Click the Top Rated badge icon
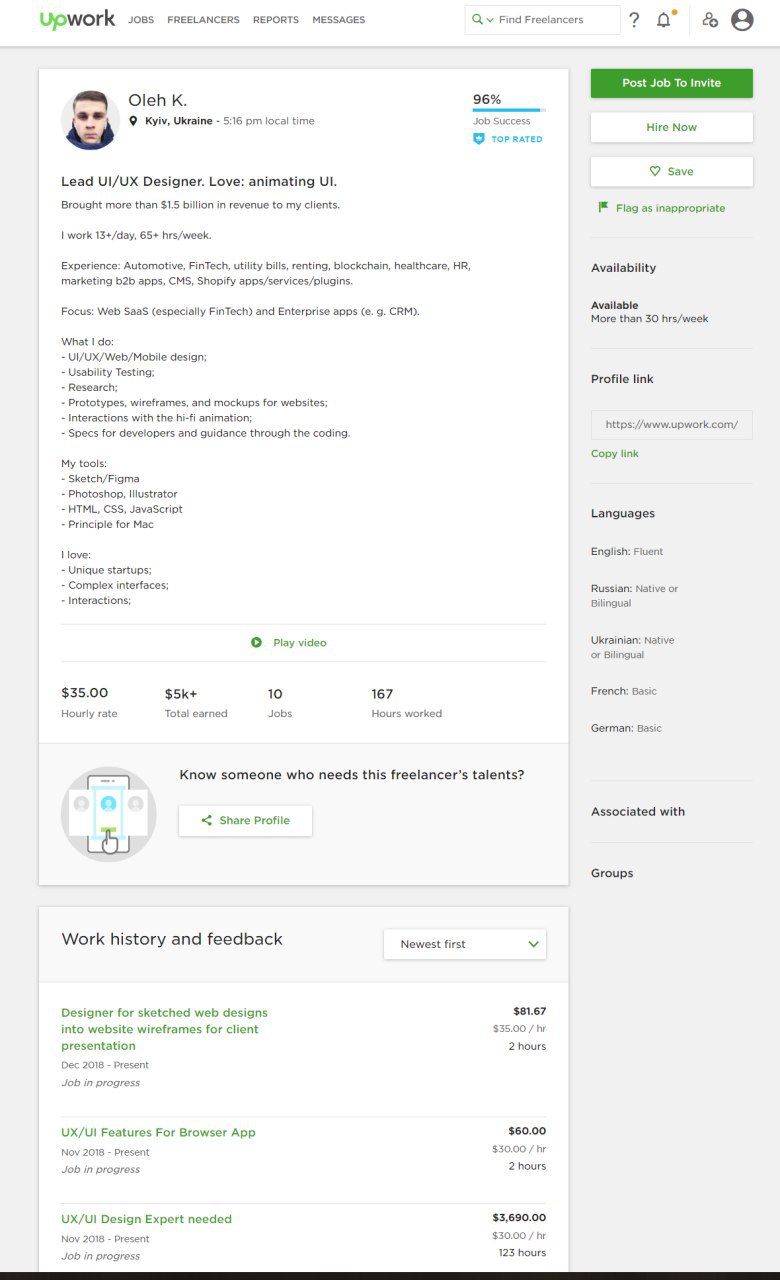Screen dimensions: 780x1280 pyautogui.click(x=478, y=139)
